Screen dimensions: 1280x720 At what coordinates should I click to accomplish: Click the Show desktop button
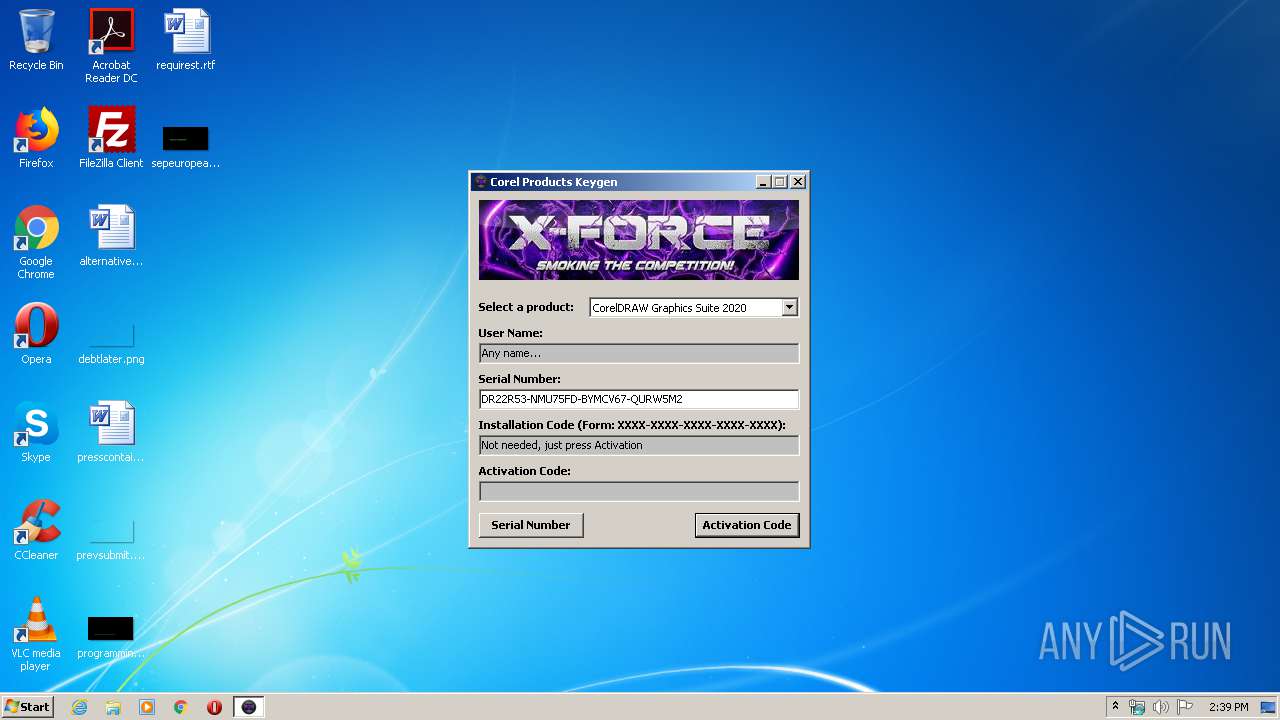[1270, 707]
